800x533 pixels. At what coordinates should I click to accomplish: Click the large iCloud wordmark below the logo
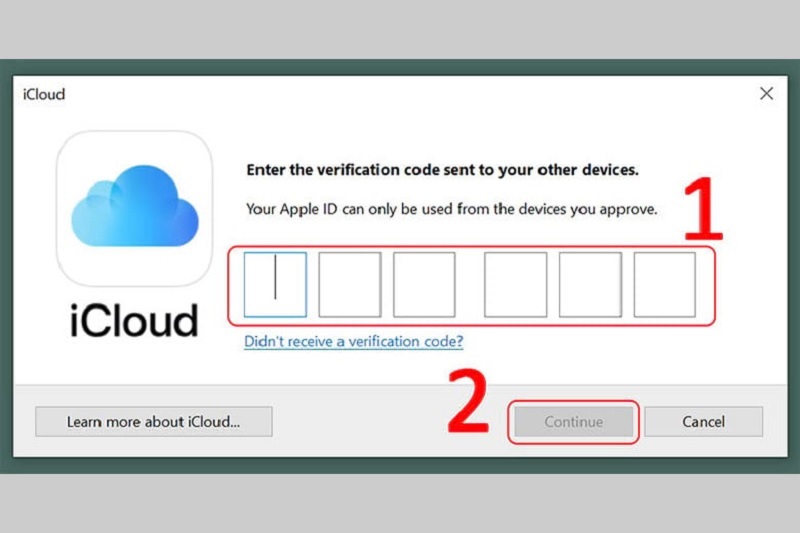134,320
